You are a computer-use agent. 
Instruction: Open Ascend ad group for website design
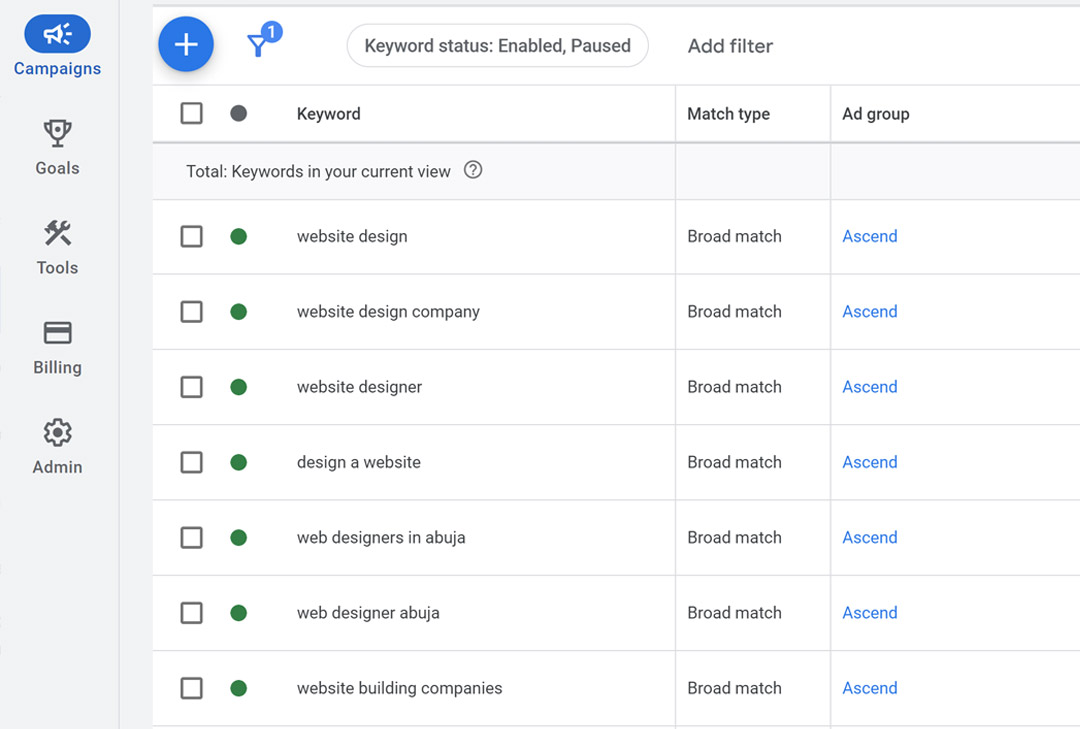(870, 236)
